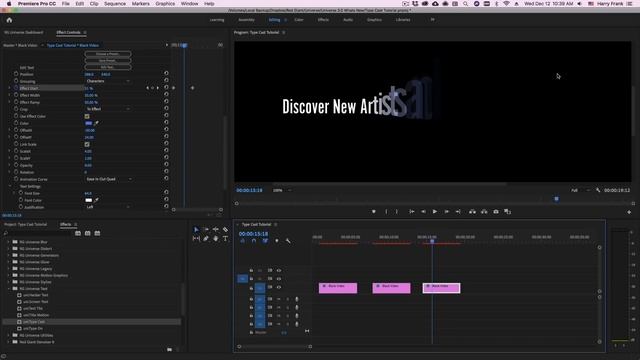Screen dimensions: 640x360
Task: Open the Color swatch in Effect Controls
Action: point(89,123)
